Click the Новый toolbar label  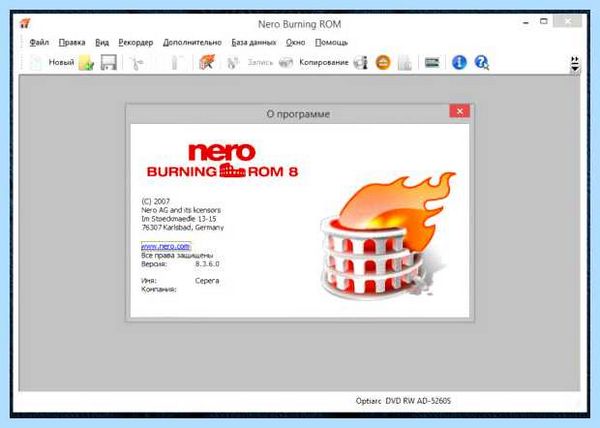(x=61, y=62)
